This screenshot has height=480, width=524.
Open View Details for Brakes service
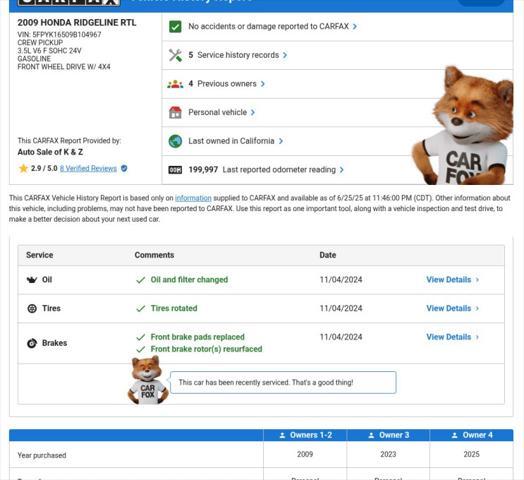(448, 337)
